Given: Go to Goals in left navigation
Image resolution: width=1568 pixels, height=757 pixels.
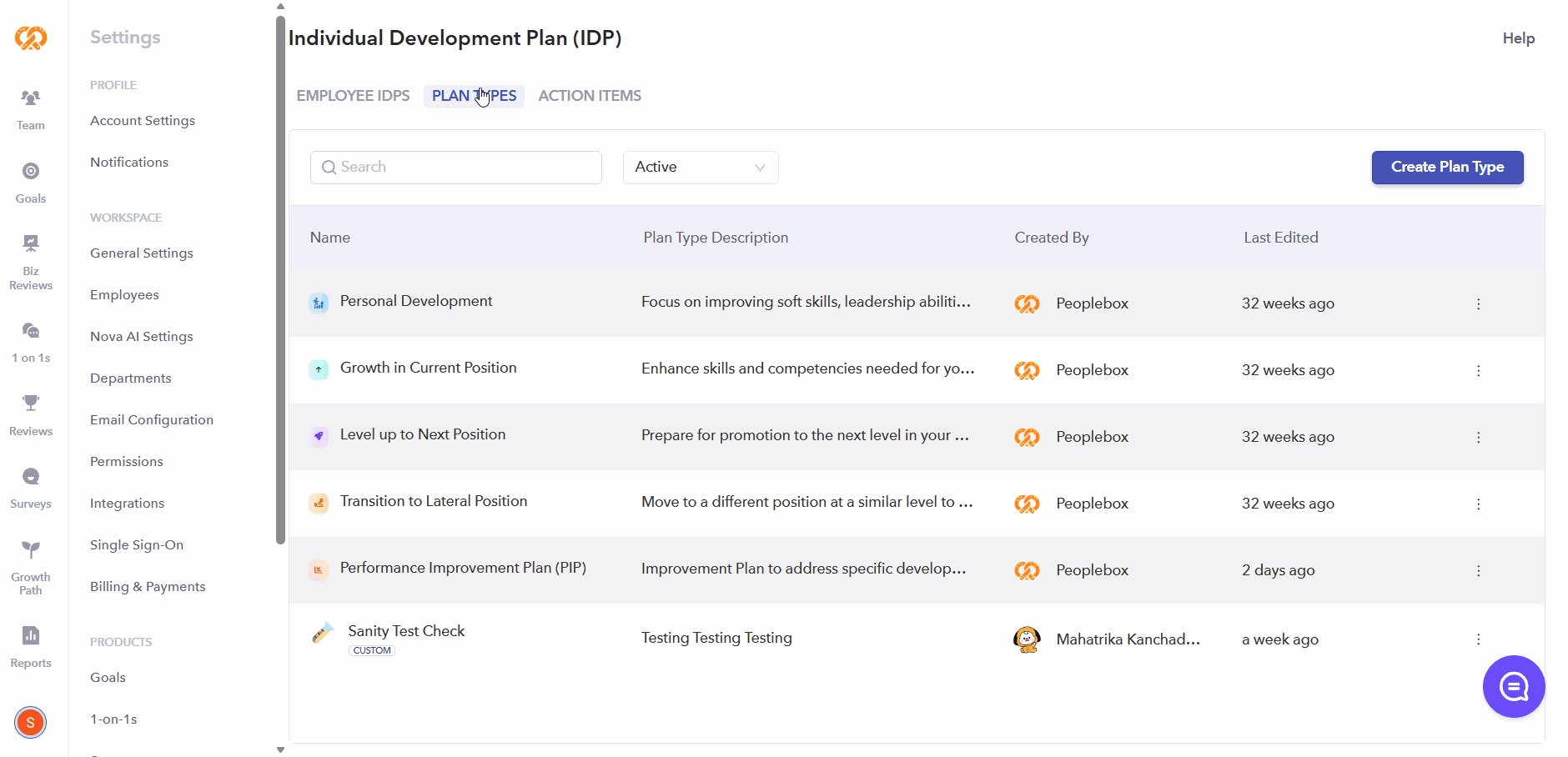Looking at the screenshot, I should pos(31,183).
